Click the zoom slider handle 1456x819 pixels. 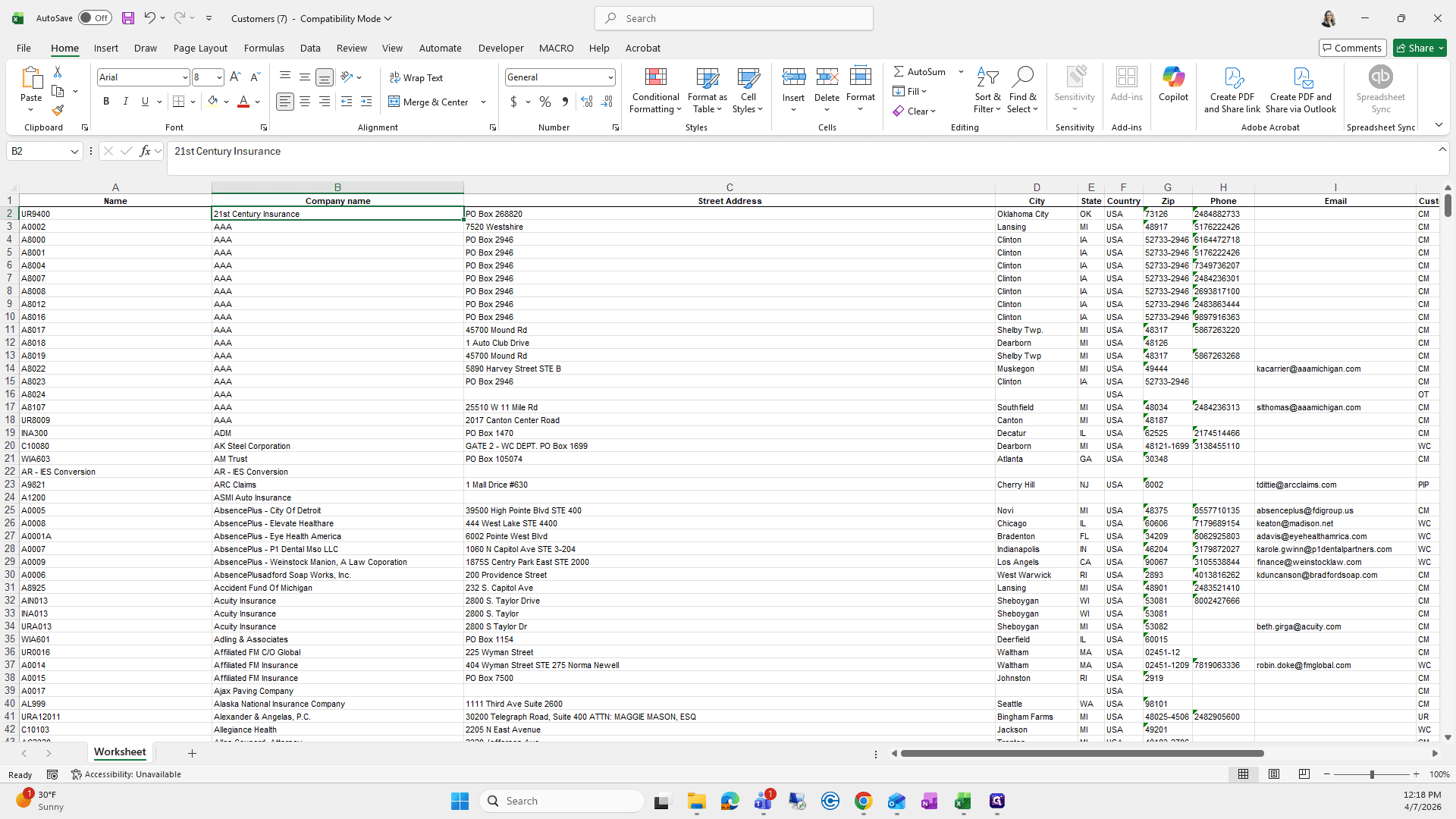[1371, 774]
